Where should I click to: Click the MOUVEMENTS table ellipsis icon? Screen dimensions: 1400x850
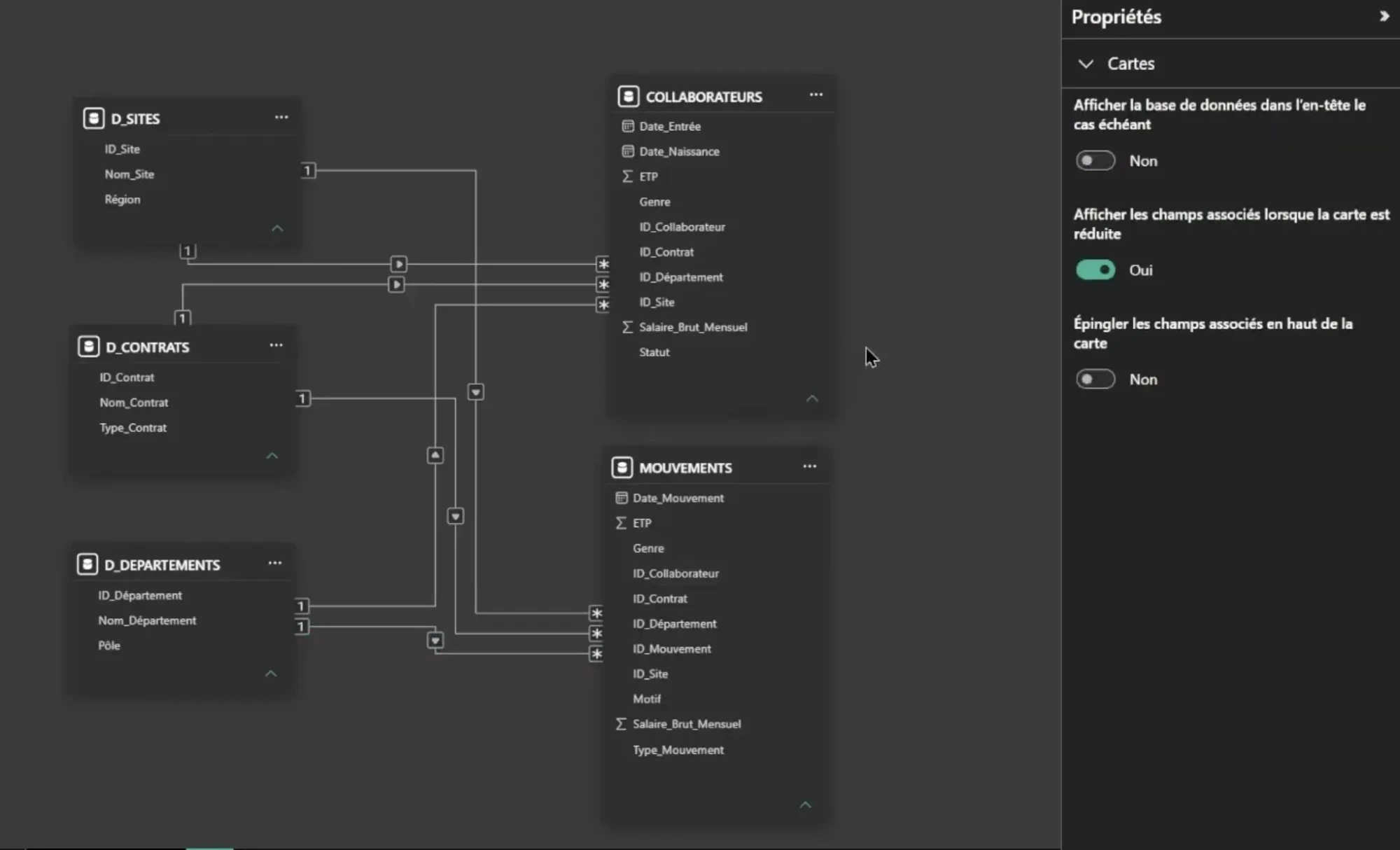click(x=810, y=466)
